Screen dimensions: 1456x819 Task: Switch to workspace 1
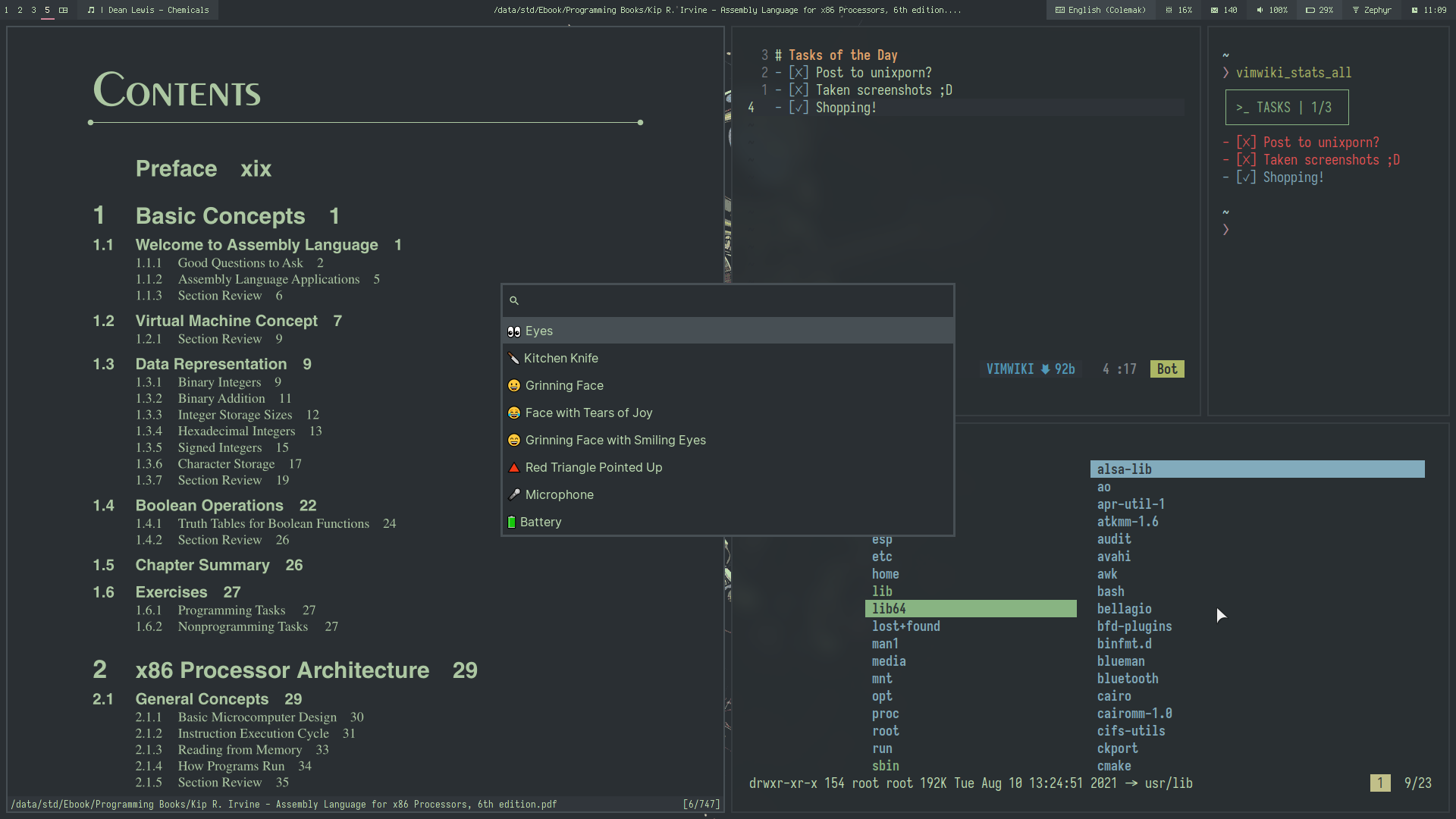pyautogui.click(x=6, y=10)
